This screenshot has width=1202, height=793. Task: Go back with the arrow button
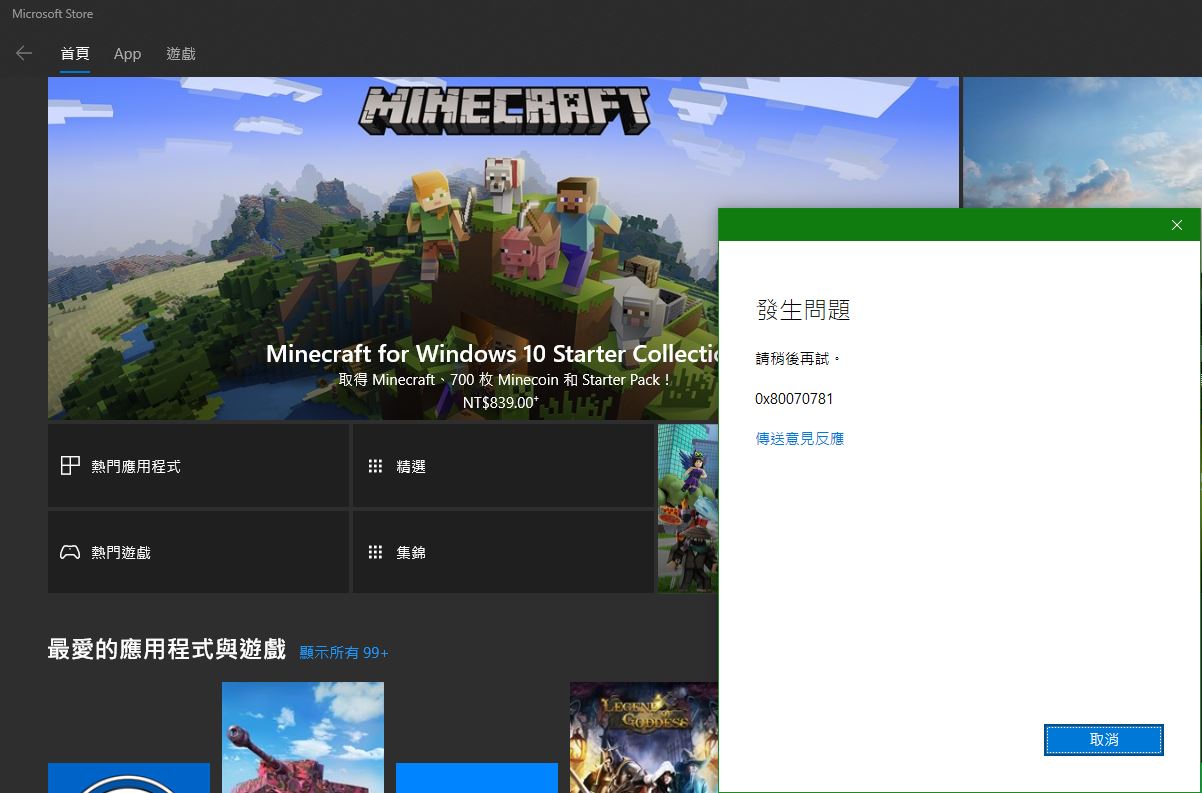24,53
